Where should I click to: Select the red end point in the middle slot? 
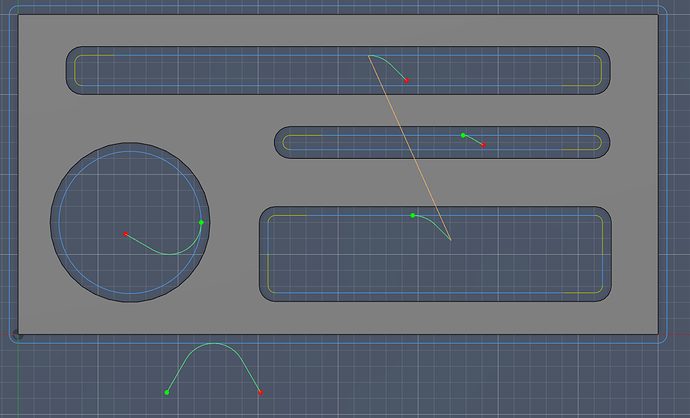pos(483,145)
